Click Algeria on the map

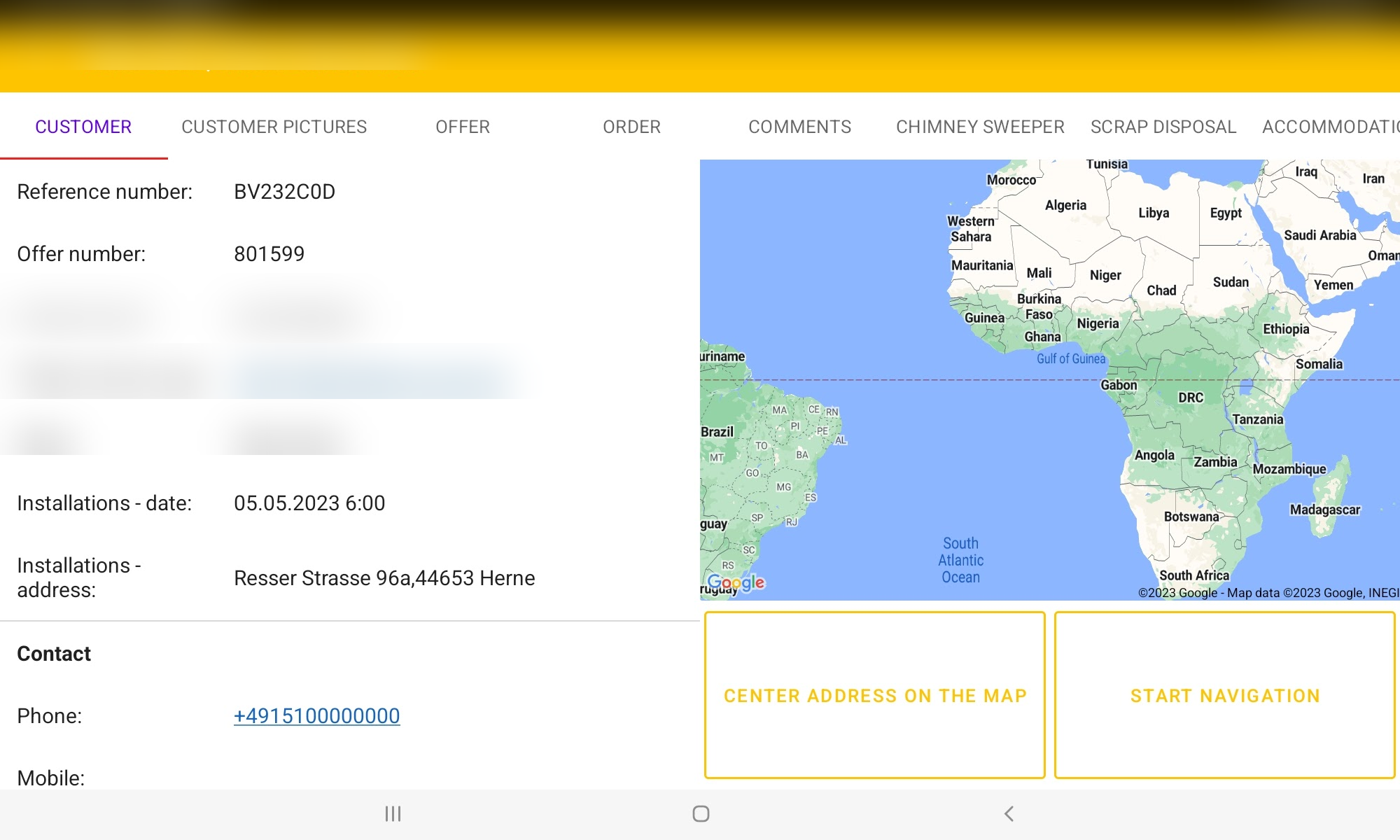1065,205
